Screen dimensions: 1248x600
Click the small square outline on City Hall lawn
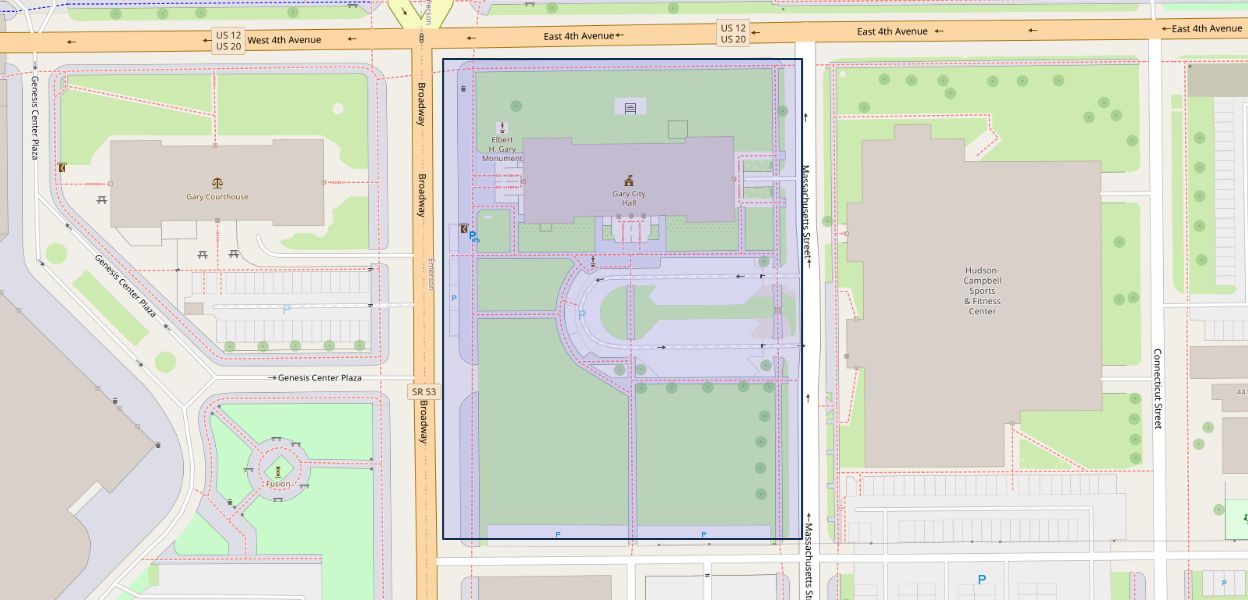point(678,128)
